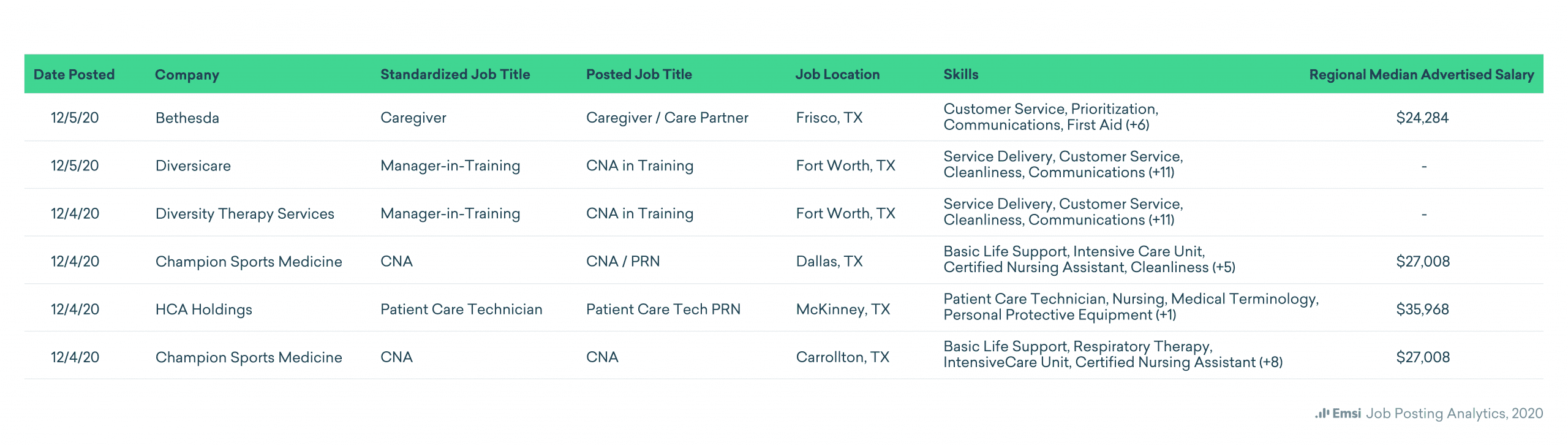Open Diversity Therapy Services company entry
Viewport: 1568px width, 445px height.
pos(244,213)
